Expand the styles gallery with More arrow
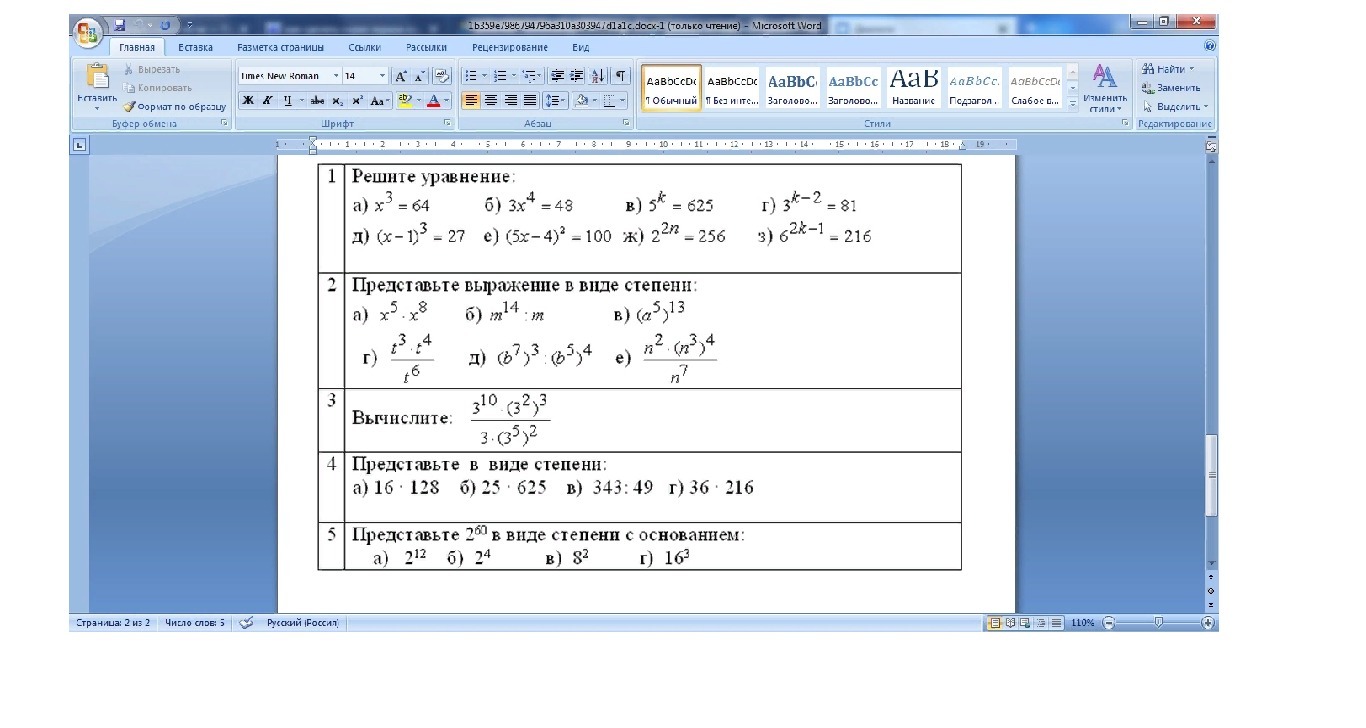 [1073, 105]
